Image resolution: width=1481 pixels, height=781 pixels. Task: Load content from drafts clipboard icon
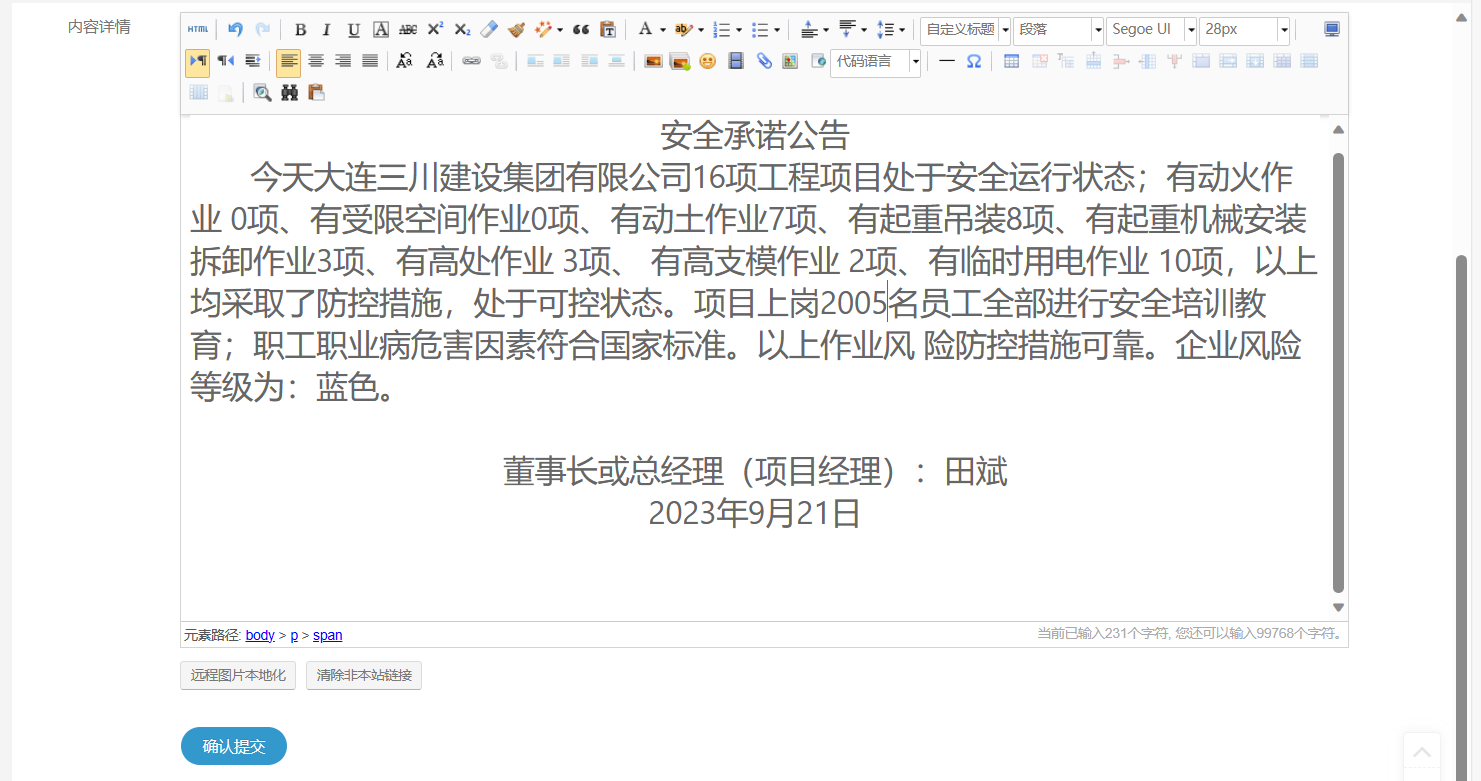click(x=316, y=93)
